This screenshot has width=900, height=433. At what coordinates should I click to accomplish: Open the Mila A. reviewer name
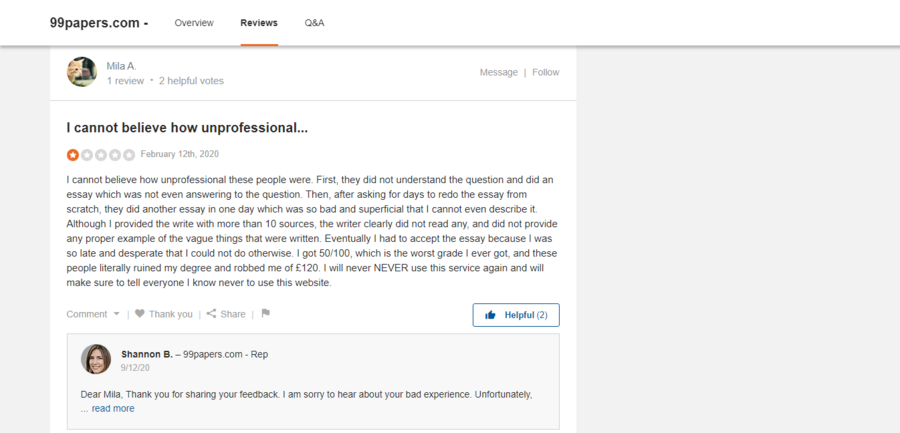point(122,66)
